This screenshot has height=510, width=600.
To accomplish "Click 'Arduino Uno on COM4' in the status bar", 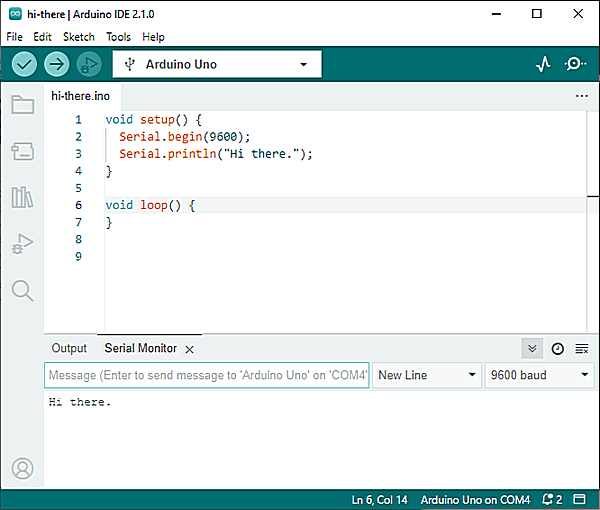I will click(x=475, y=500).
